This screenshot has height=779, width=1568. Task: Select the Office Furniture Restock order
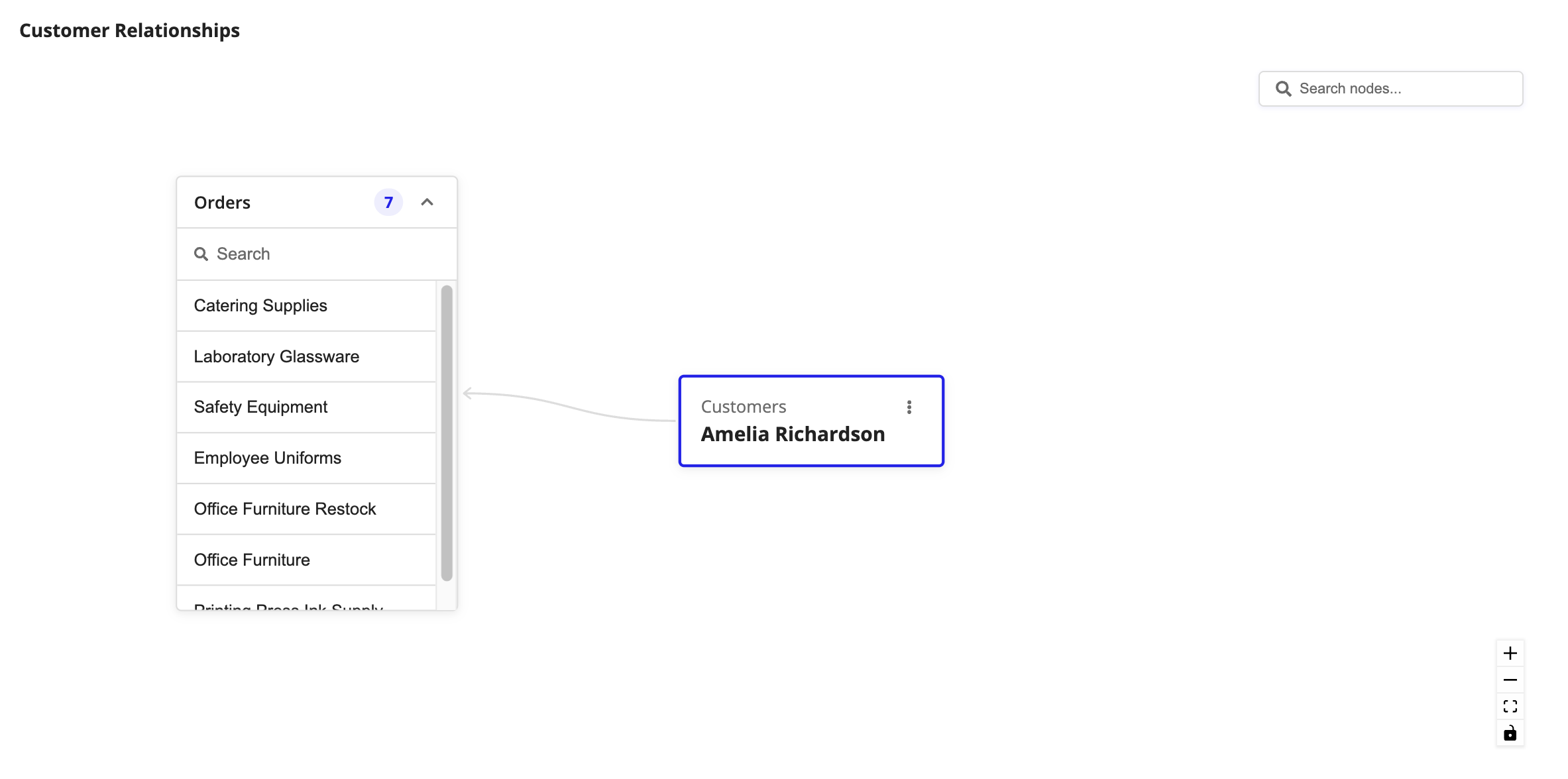306,509
